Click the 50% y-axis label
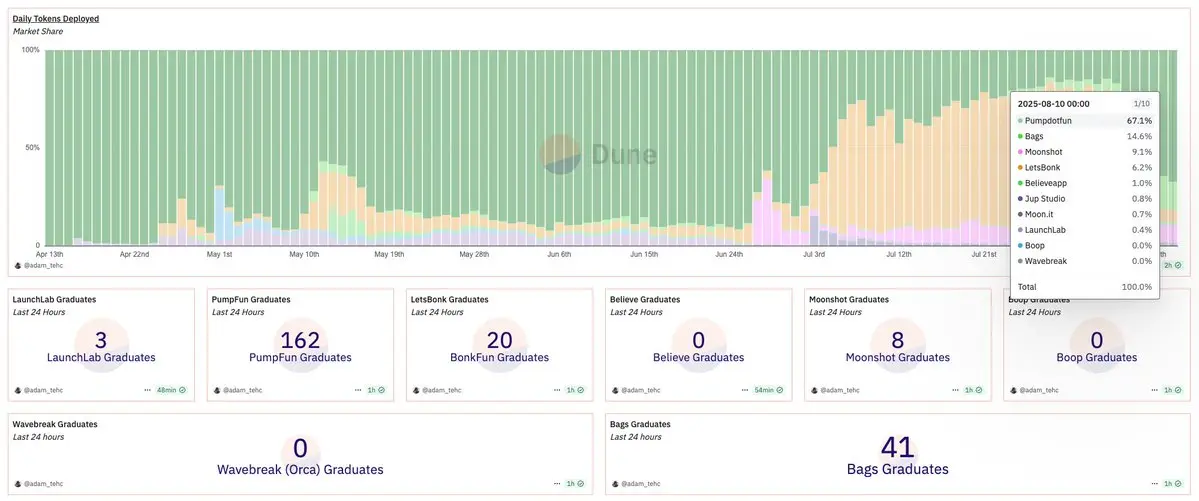 [x=31, y=148]
